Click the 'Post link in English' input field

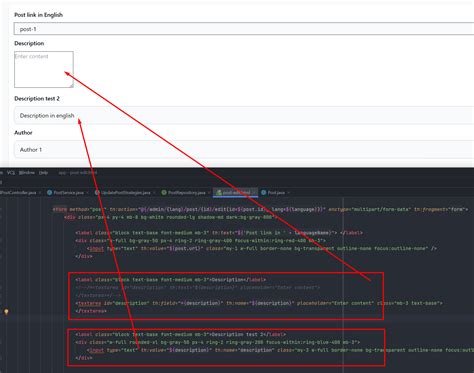coord(244,29)
